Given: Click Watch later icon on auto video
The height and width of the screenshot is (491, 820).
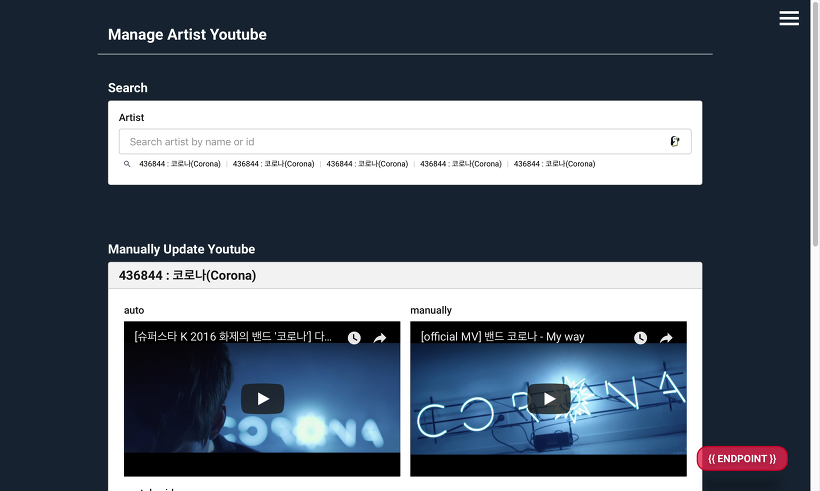Looking at the screenshot, I should [x=354, y=338].
